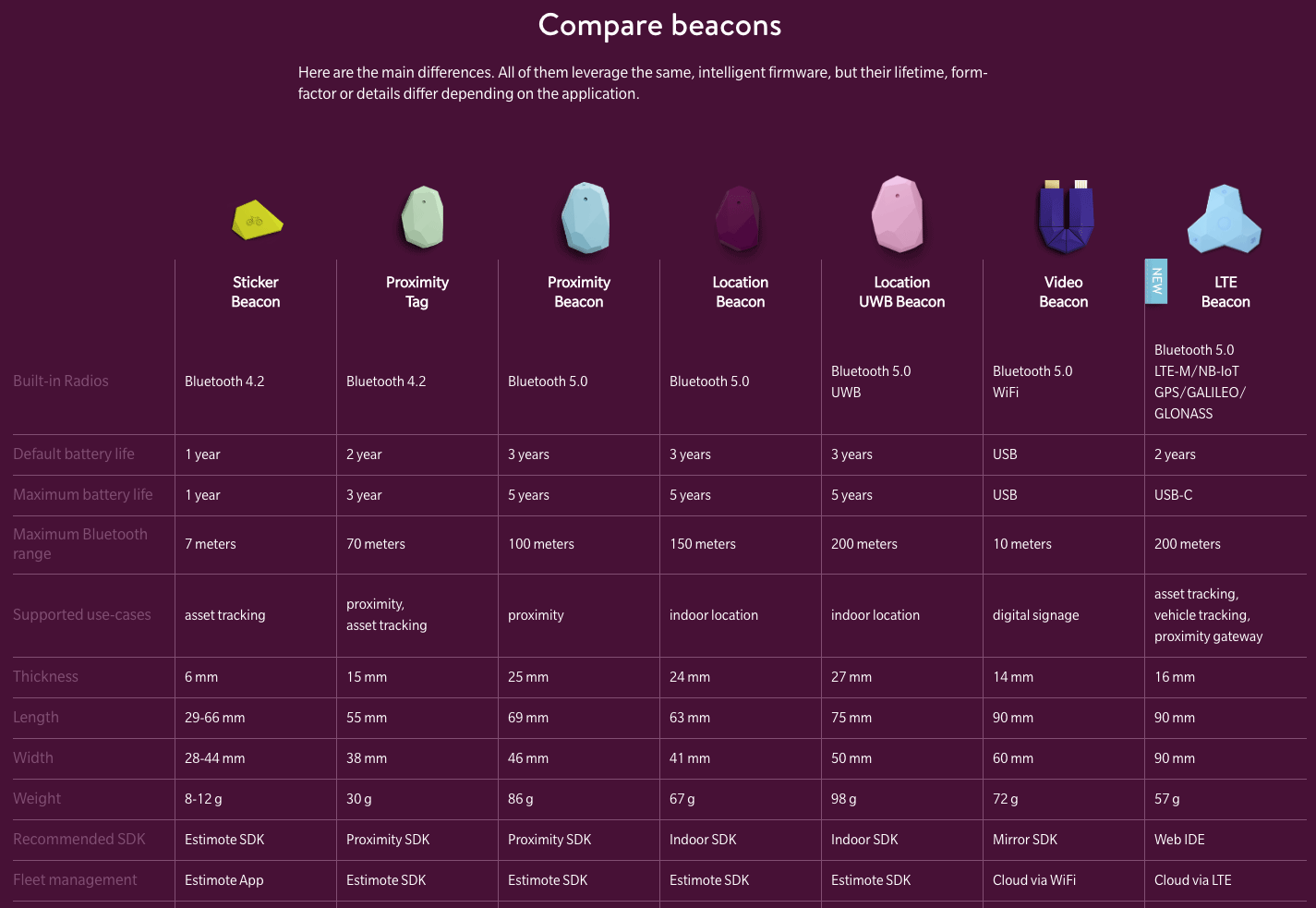Click the Compare beacons page title
This screenshot has width=1316, height=908.
(659, 26)
